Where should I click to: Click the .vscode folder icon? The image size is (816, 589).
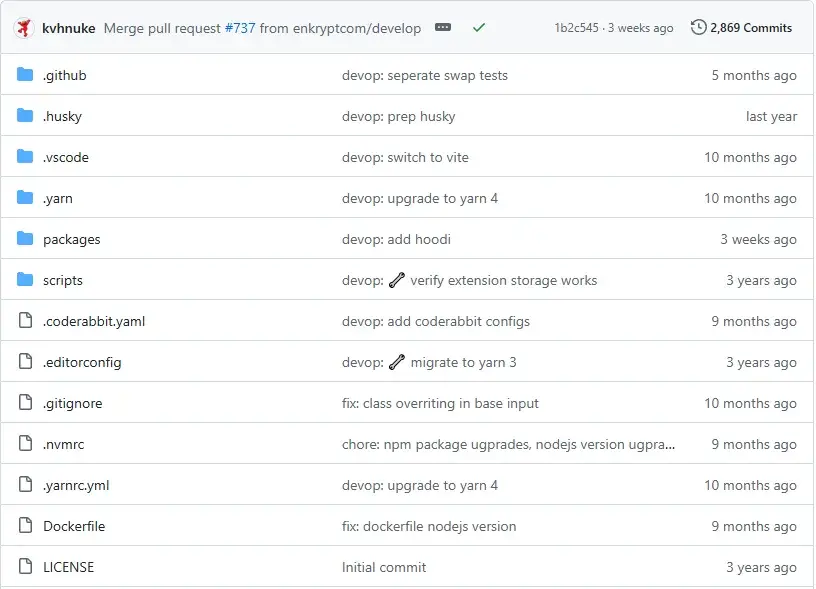pos(25,157)
